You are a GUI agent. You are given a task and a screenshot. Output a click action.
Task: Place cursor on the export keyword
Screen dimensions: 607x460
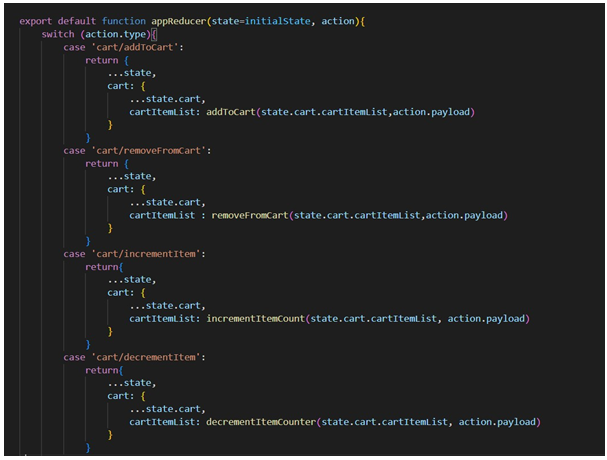[x=38, y=19]
